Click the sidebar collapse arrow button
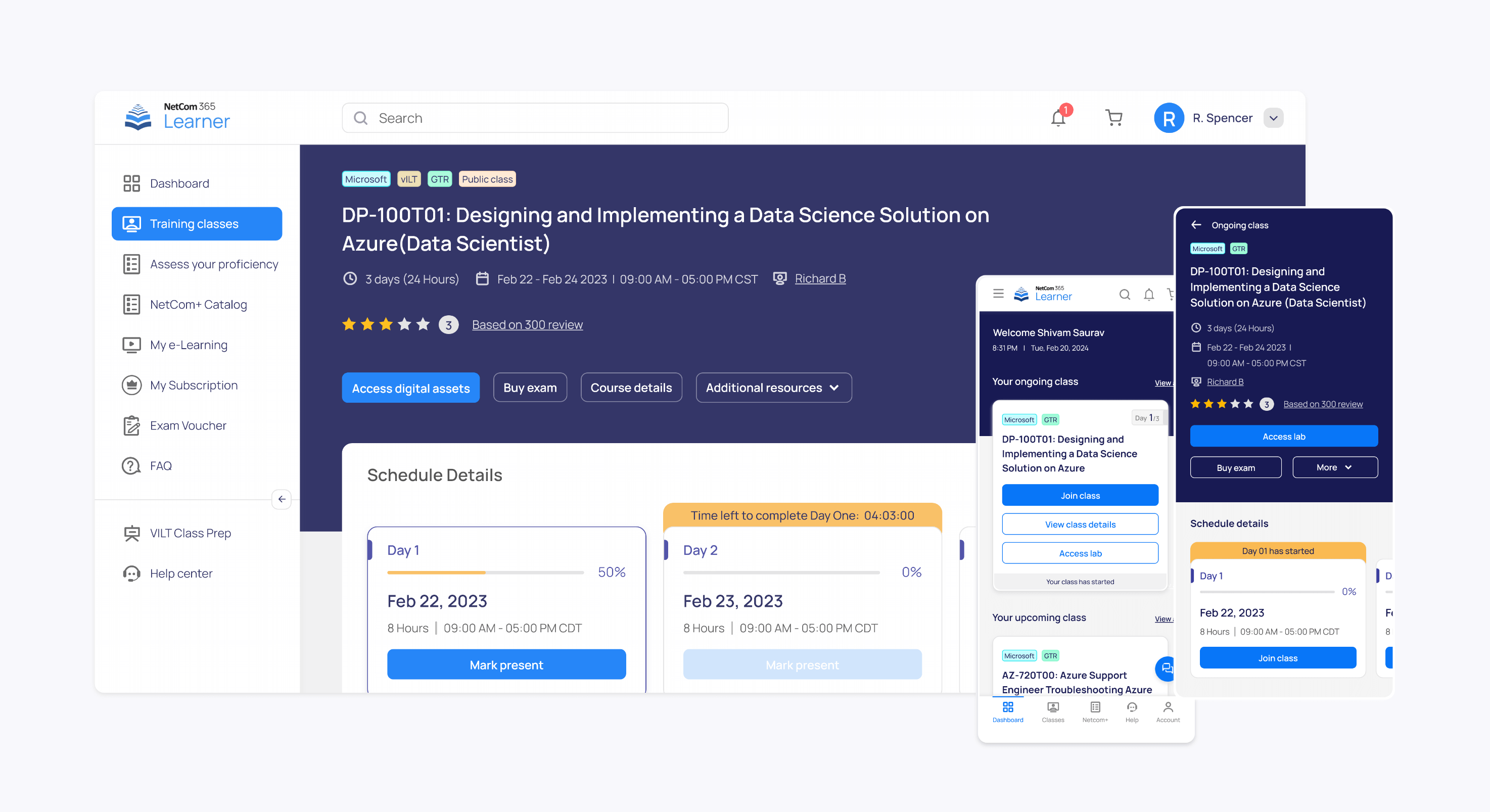Image resolution: width=1490 pixels, height=812 pixels. pyautogui.click(x=282, y=499)
